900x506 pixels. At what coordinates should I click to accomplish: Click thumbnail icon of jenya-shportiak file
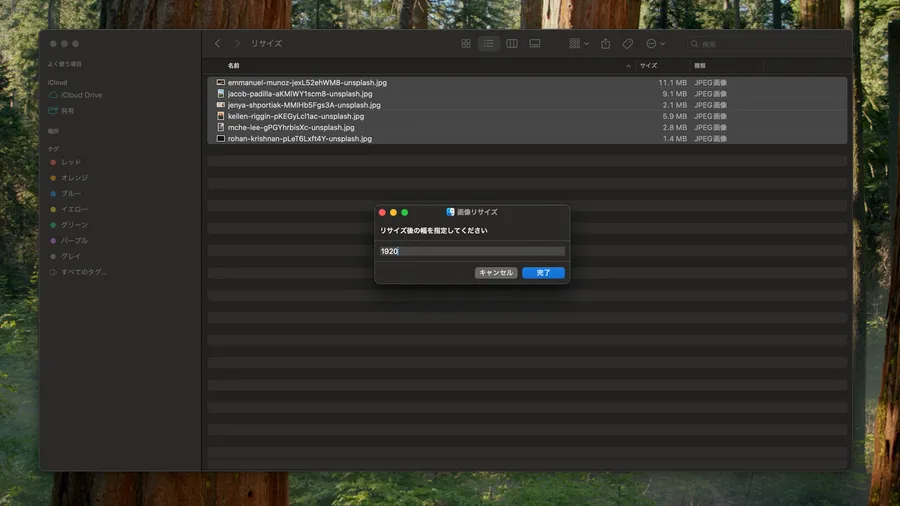pos(220,105)
